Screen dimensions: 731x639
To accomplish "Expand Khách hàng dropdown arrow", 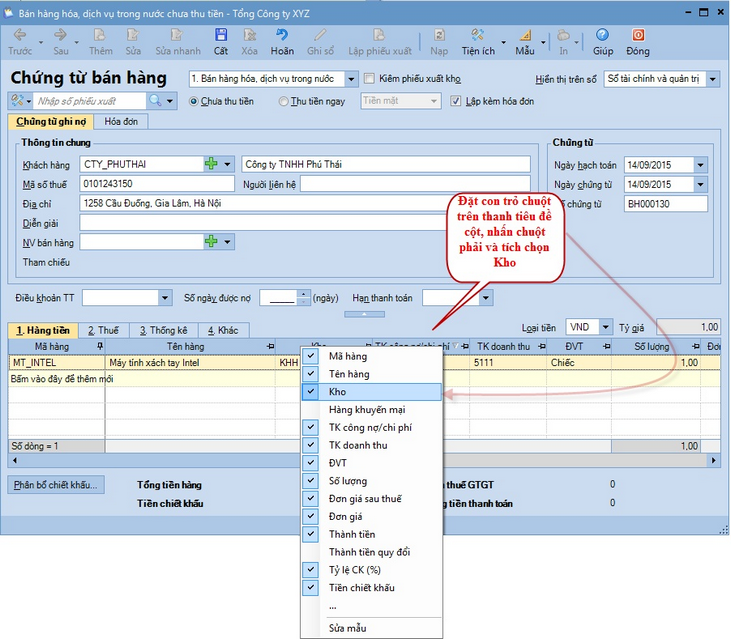I will coord(227,164).
